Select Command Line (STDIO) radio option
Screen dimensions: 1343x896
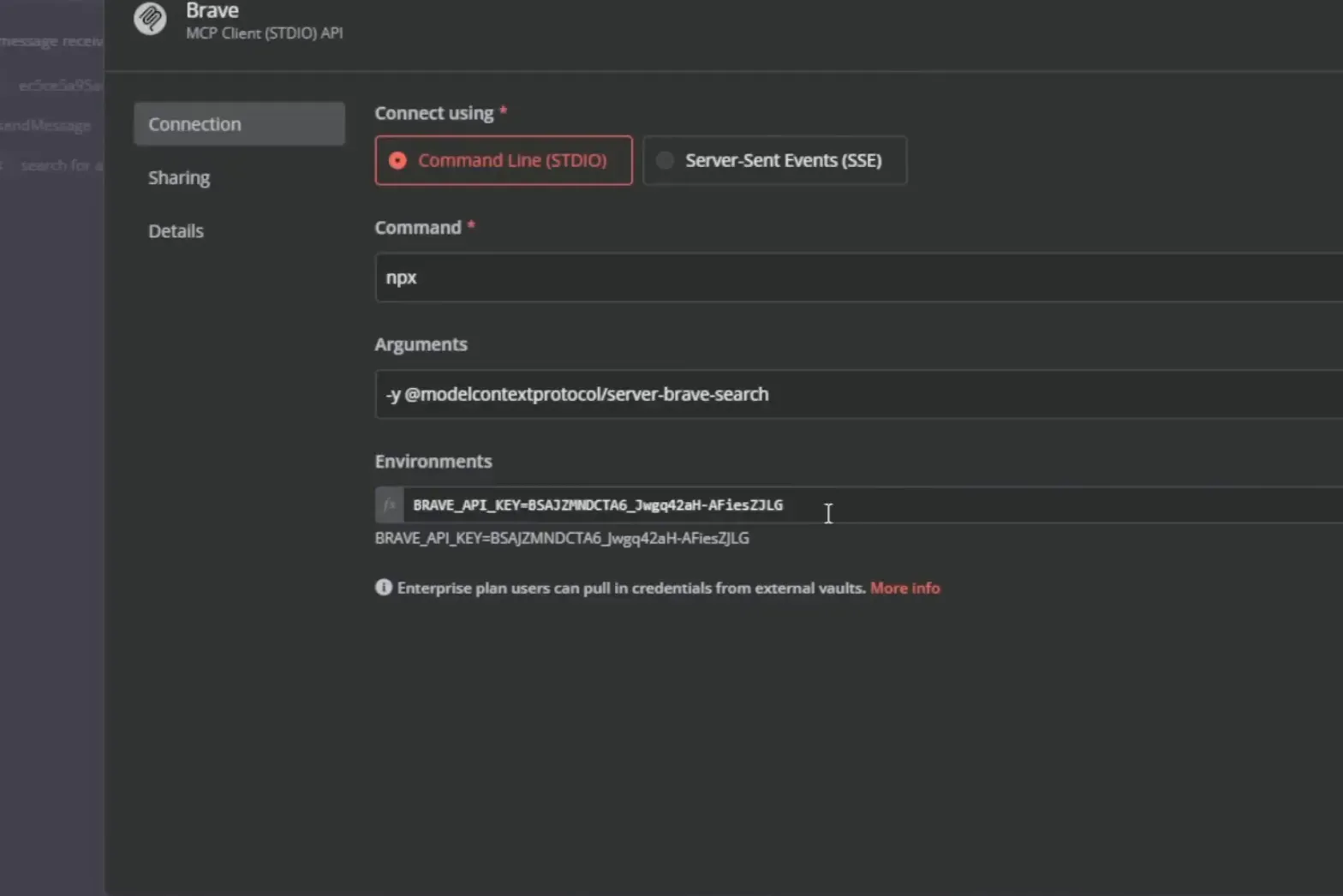pos(504,160)
